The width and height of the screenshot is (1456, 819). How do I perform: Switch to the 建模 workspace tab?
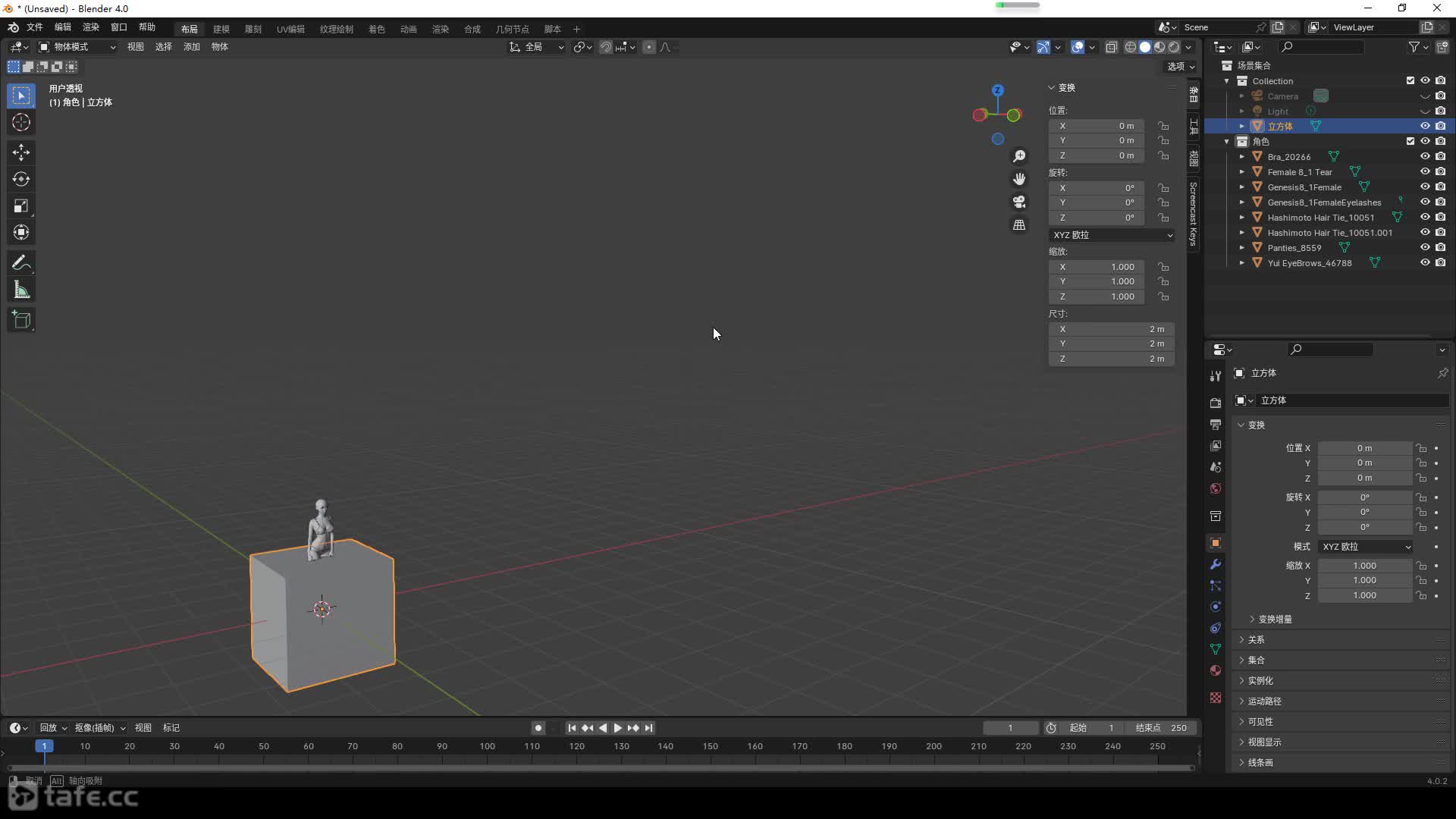(221, 29)
